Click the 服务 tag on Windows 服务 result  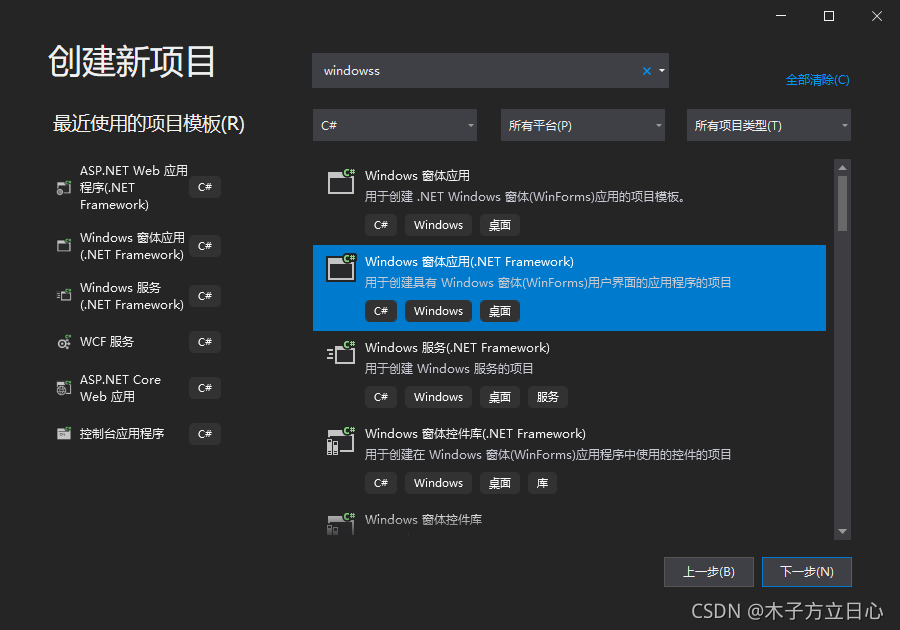tap(548, 397)
